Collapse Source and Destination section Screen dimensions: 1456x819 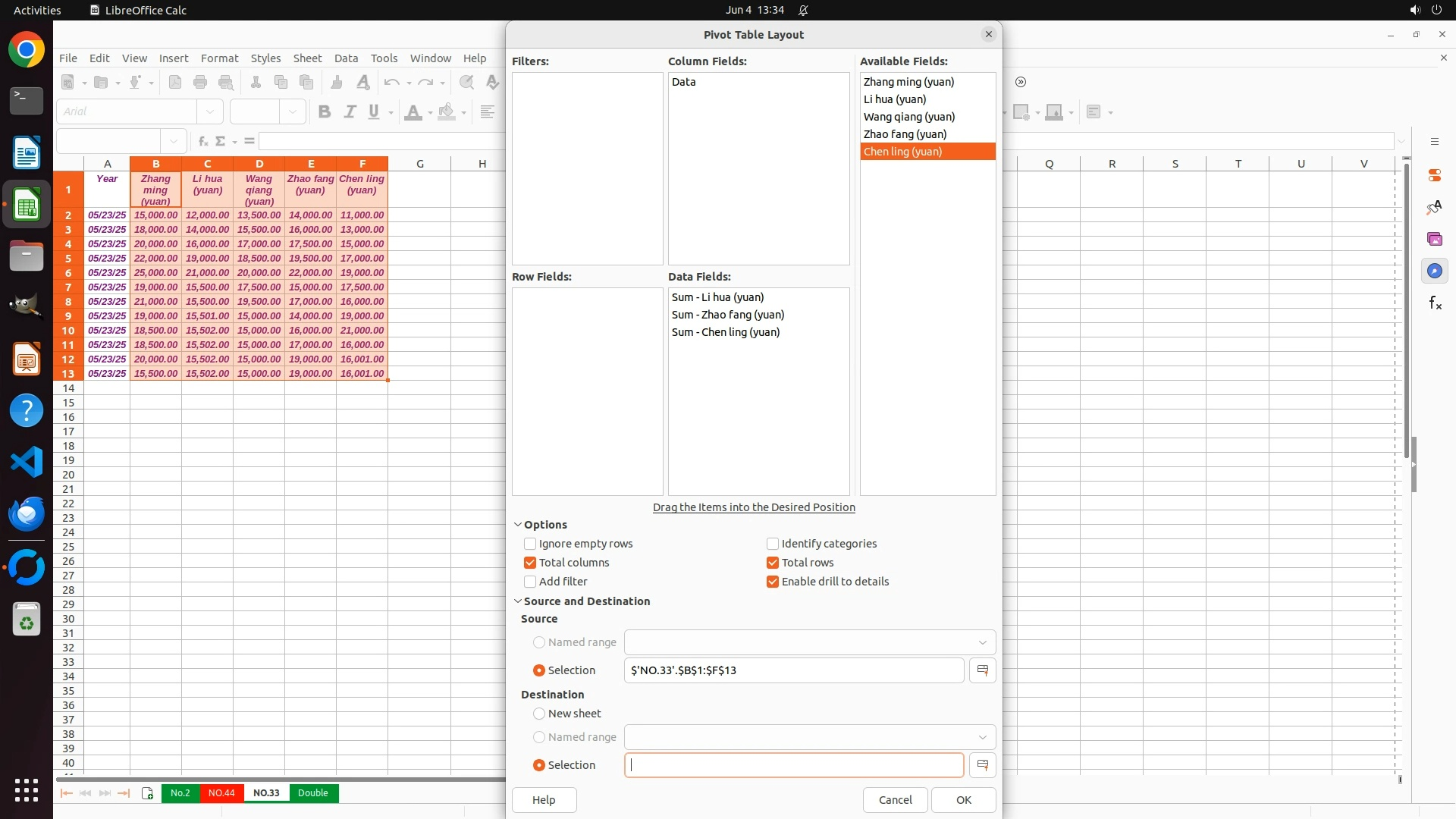click(x=518, y=601)
